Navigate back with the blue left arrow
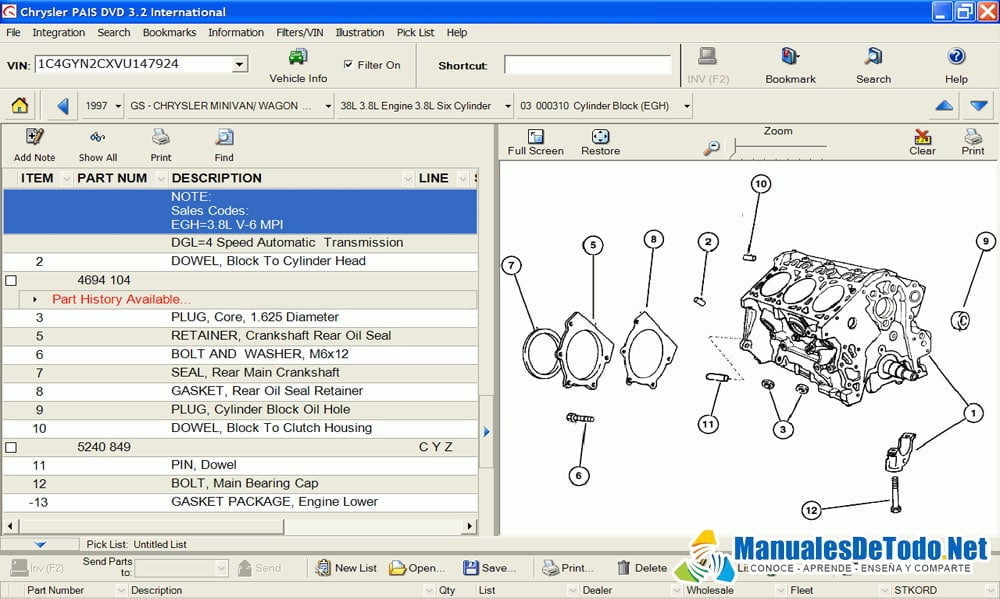 pyautogui.click(x=62, y=106)
